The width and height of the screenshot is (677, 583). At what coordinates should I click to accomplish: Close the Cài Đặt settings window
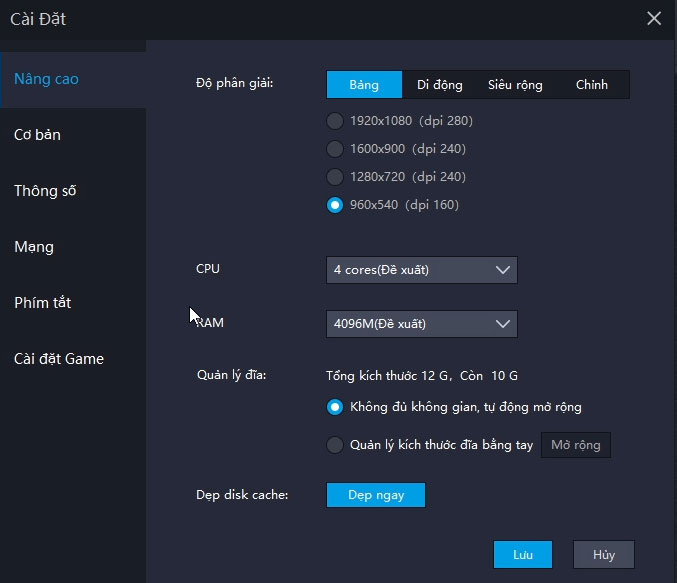[654, 18]
